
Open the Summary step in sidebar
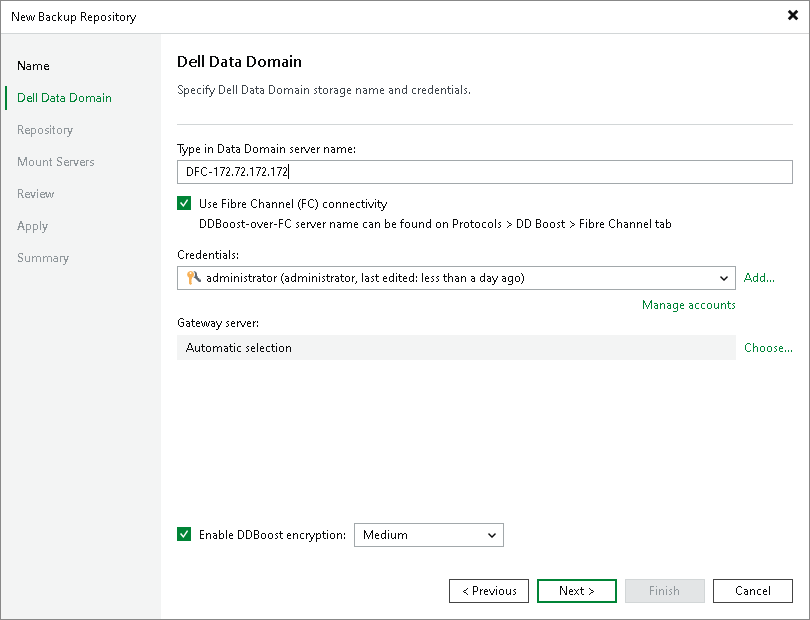point(43,258)
